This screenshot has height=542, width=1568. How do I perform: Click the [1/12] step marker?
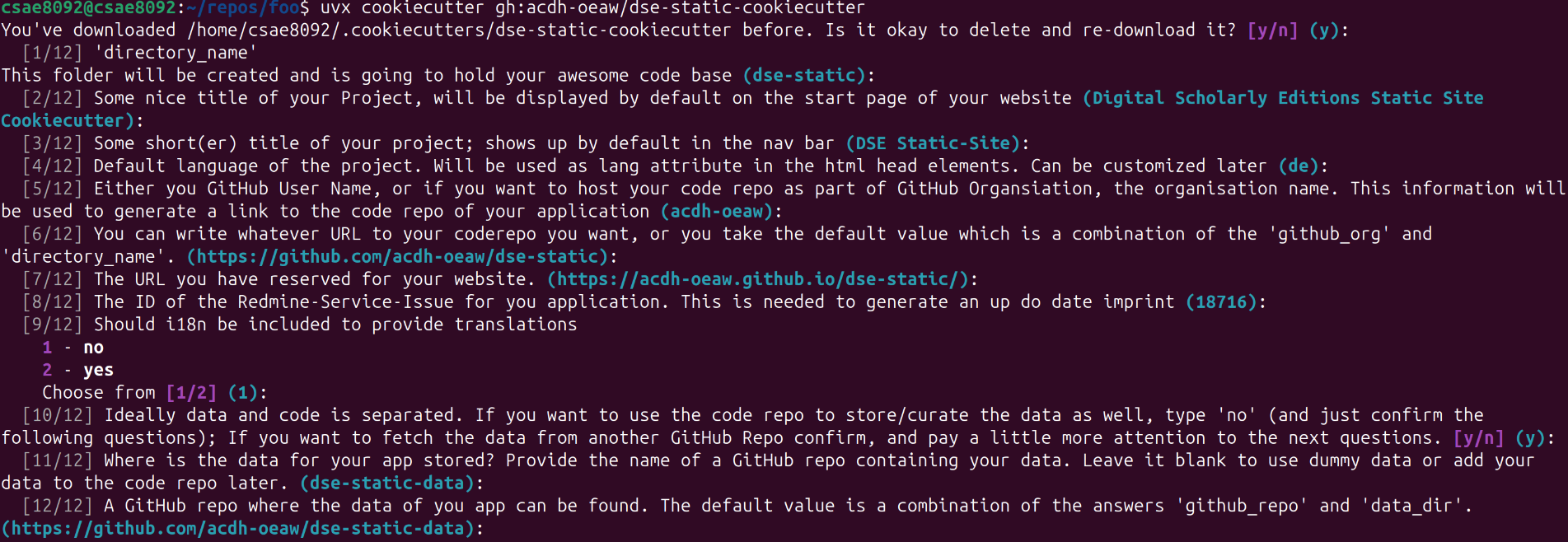point(52,53)
